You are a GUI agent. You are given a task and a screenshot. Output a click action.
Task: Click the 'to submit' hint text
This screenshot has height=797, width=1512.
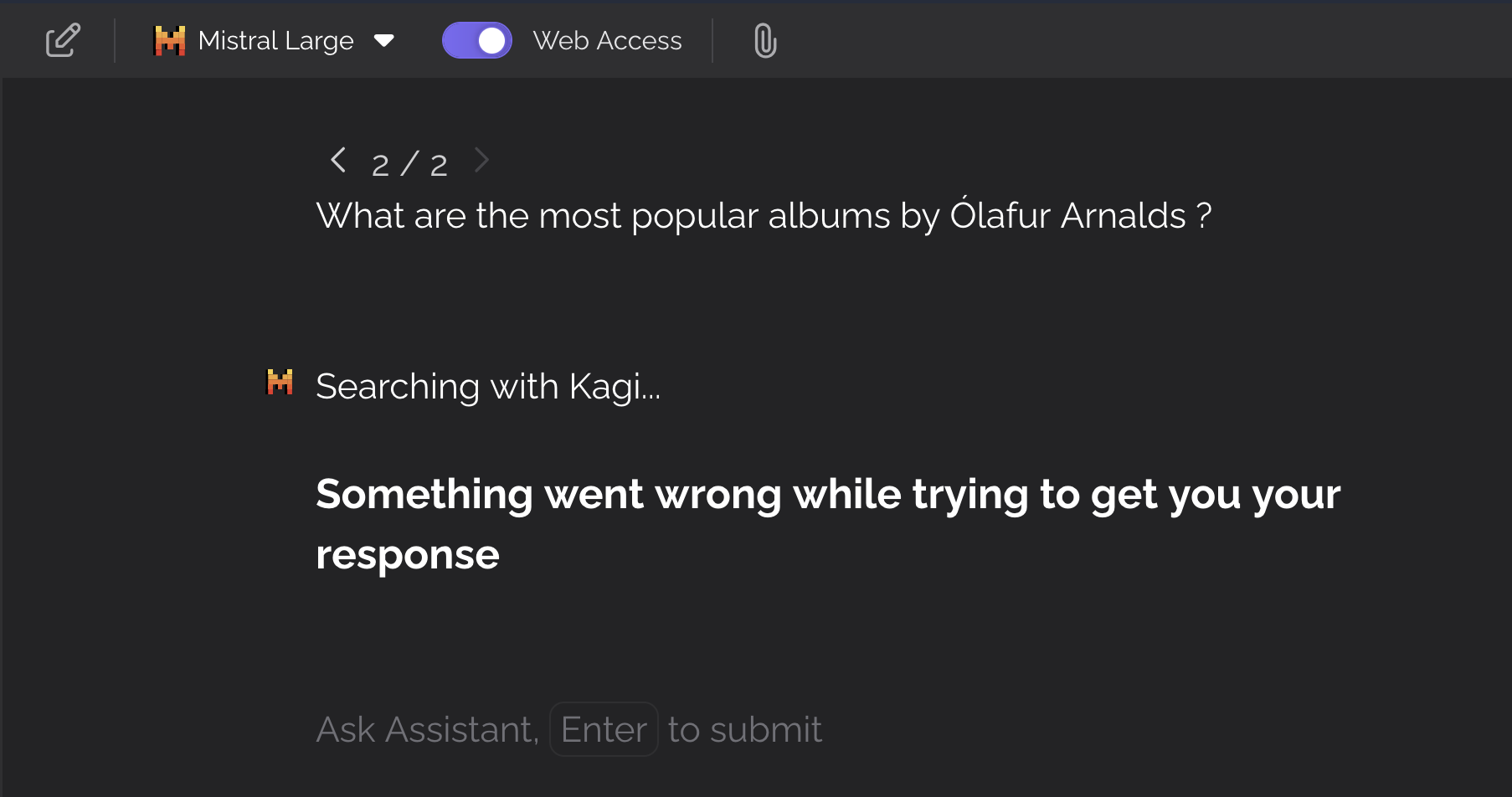coord(745,729)
